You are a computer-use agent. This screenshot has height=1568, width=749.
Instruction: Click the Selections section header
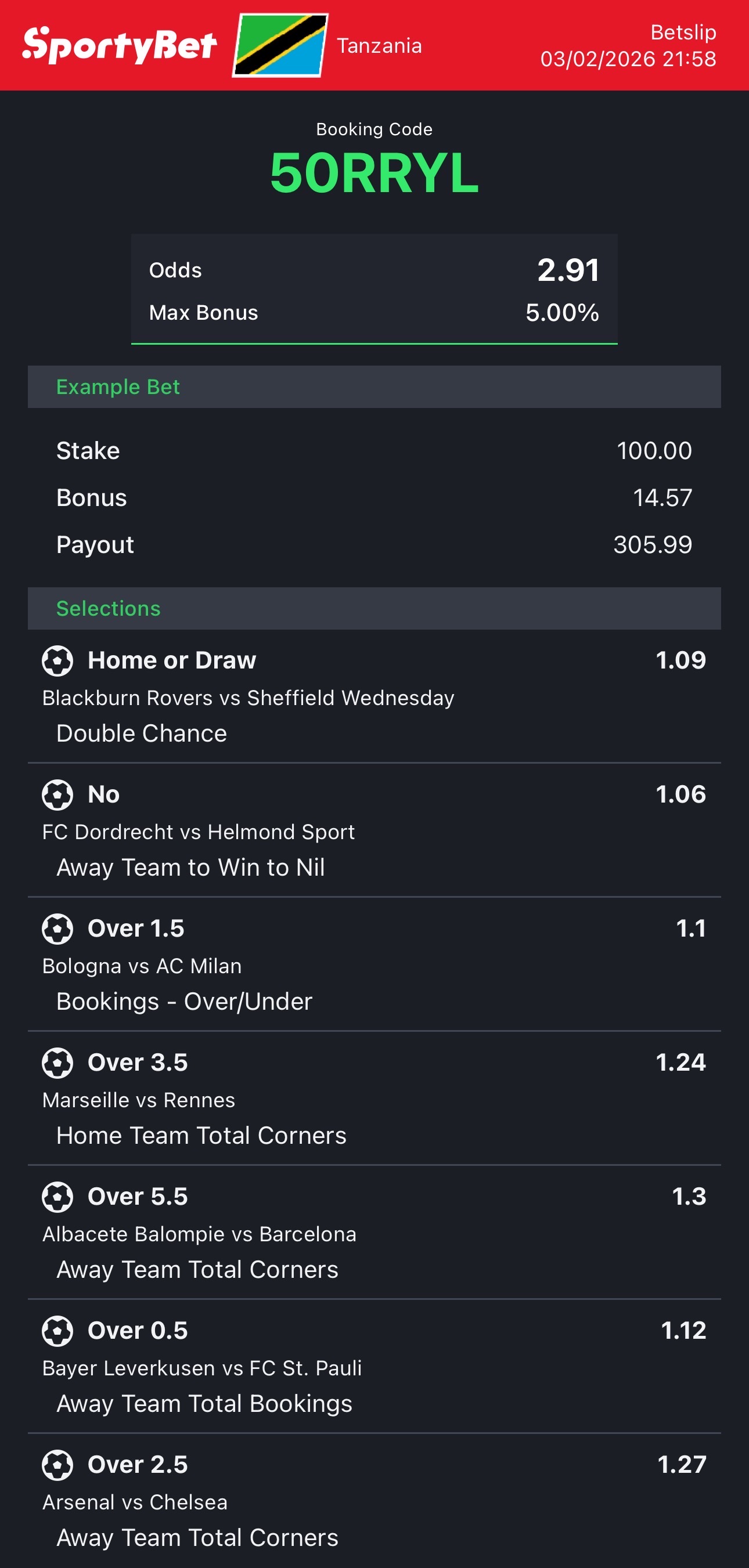pos(109,608)
